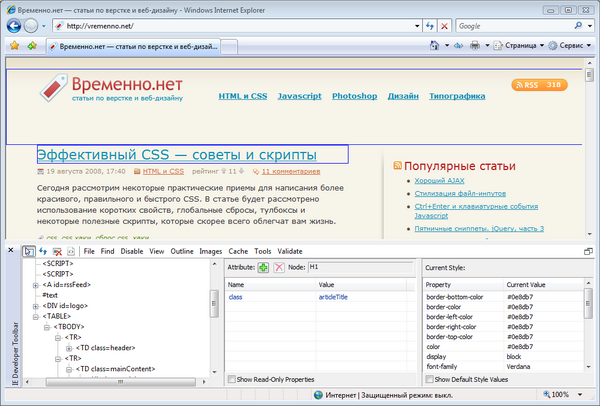Image resolution: width=600 pixels, height=406 pixels.
Task: Refresh the page from address bar
Action: point(430,26)
